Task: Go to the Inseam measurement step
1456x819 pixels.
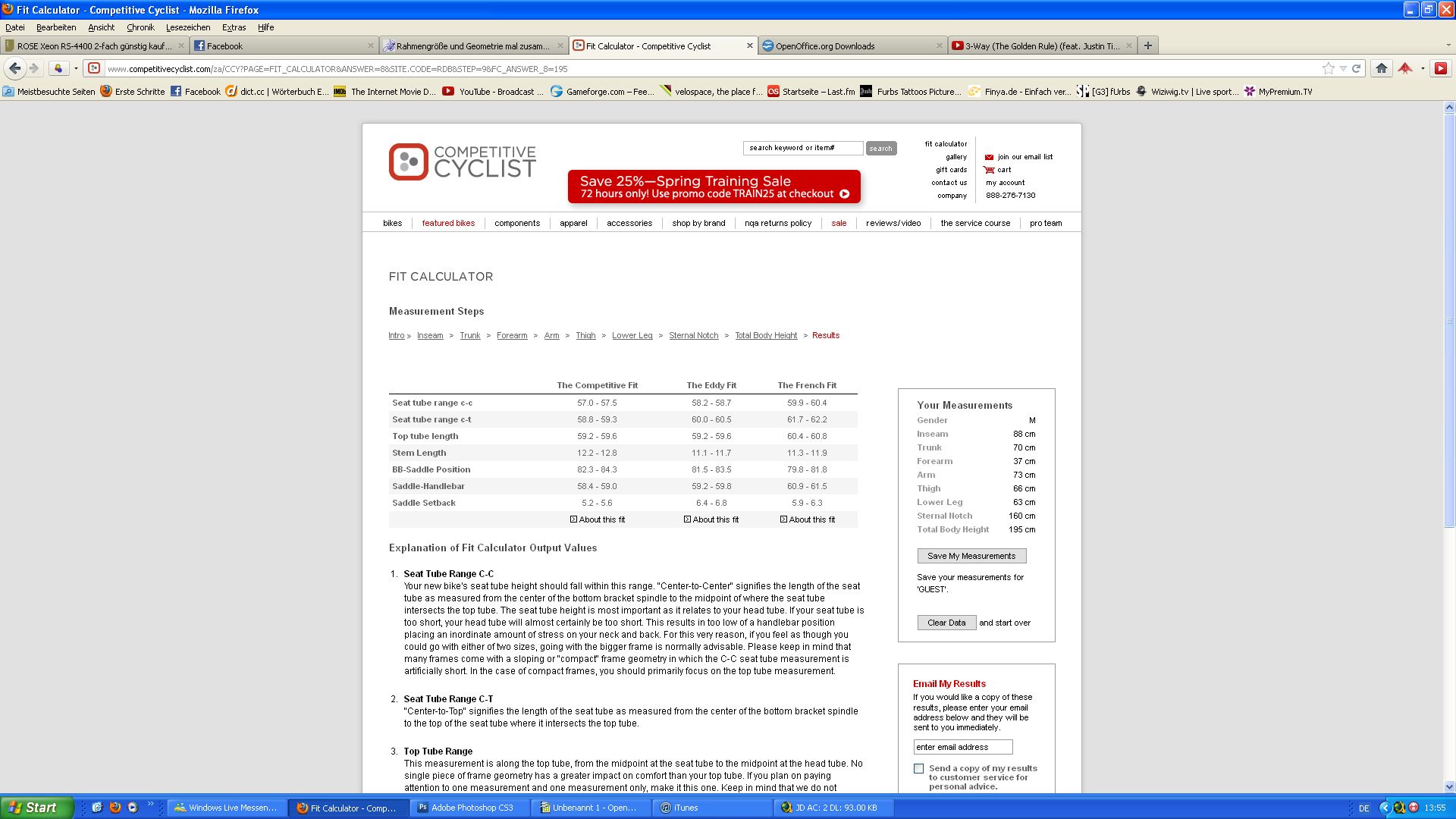Action: pyautogui.click(x=430, y=335)
